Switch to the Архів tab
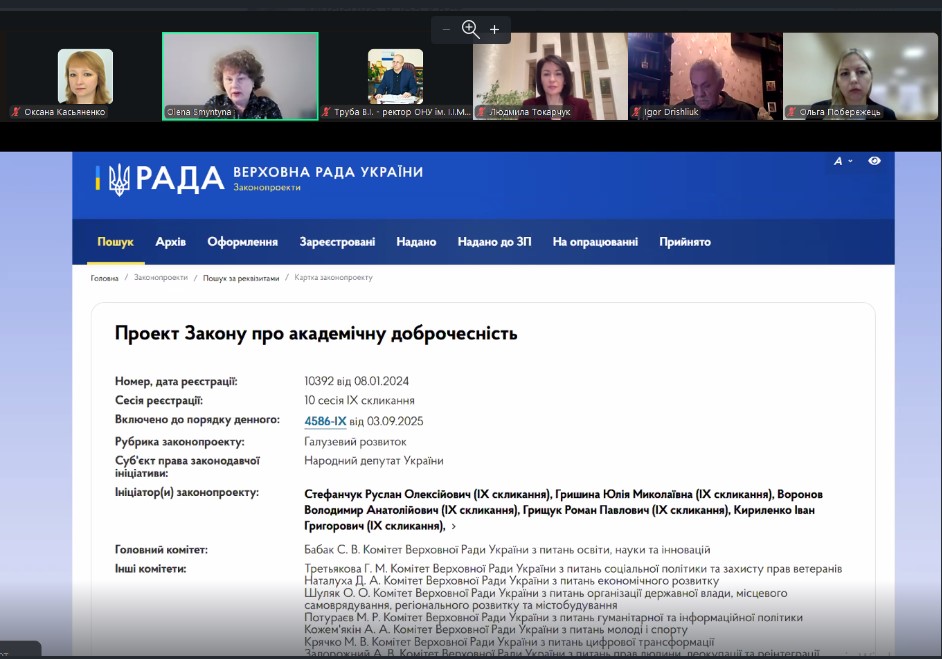942x659 pixels. point(170,242)
